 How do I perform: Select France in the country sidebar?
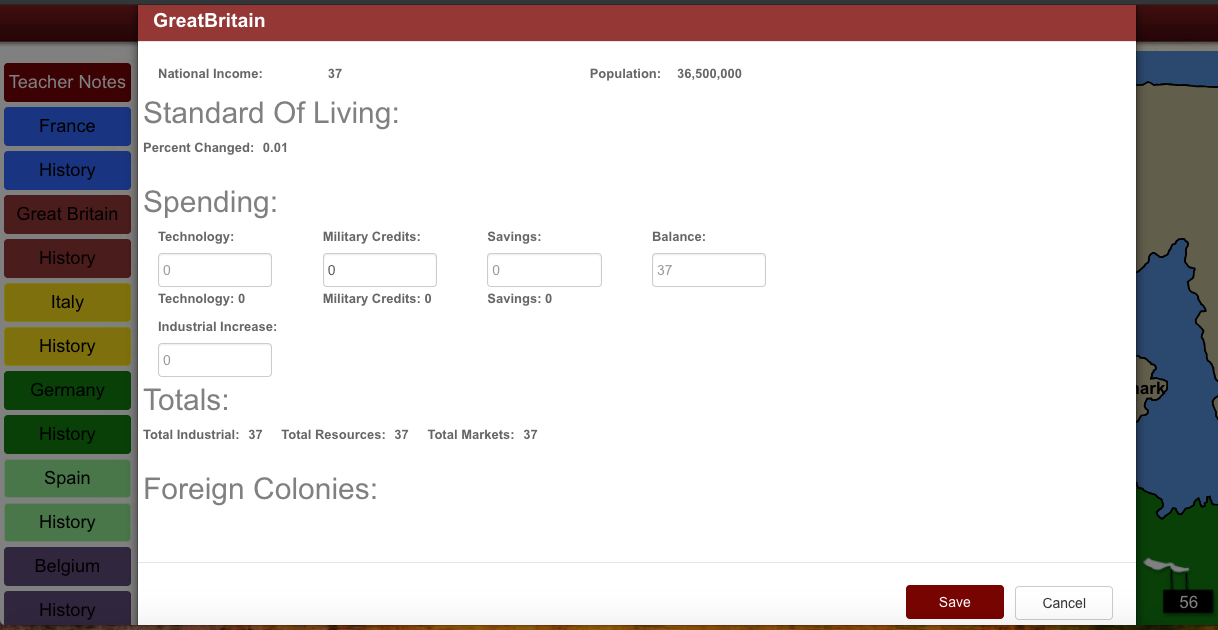pyautogui.click(x=67, y=126)
